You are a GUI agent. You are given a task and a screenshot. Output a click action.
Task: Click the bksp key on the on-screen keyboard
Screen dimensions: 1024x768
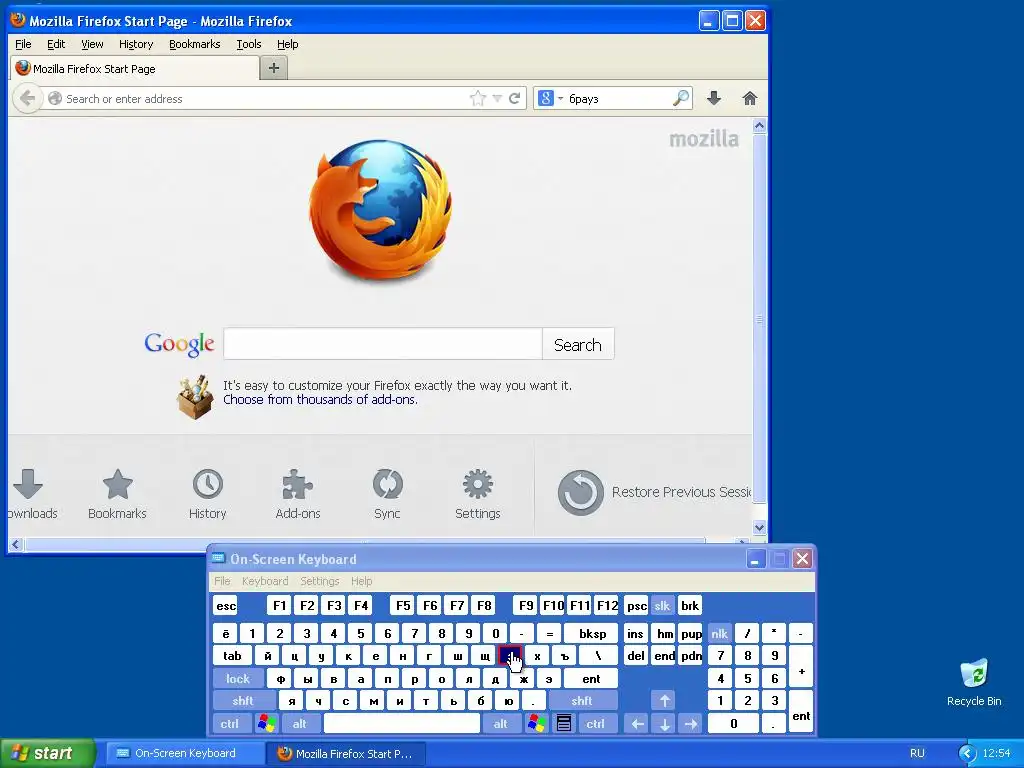point(592,633)
